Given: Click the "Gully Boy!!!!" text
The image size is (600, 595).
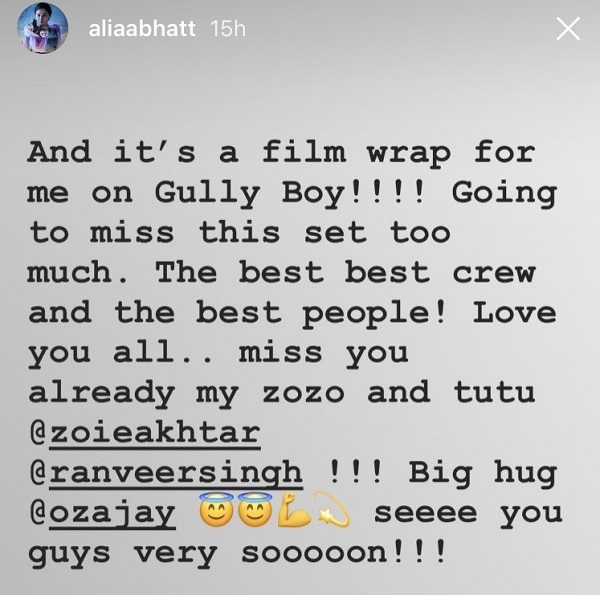Looking at the screenshot, I should click(x=290, y=193).
